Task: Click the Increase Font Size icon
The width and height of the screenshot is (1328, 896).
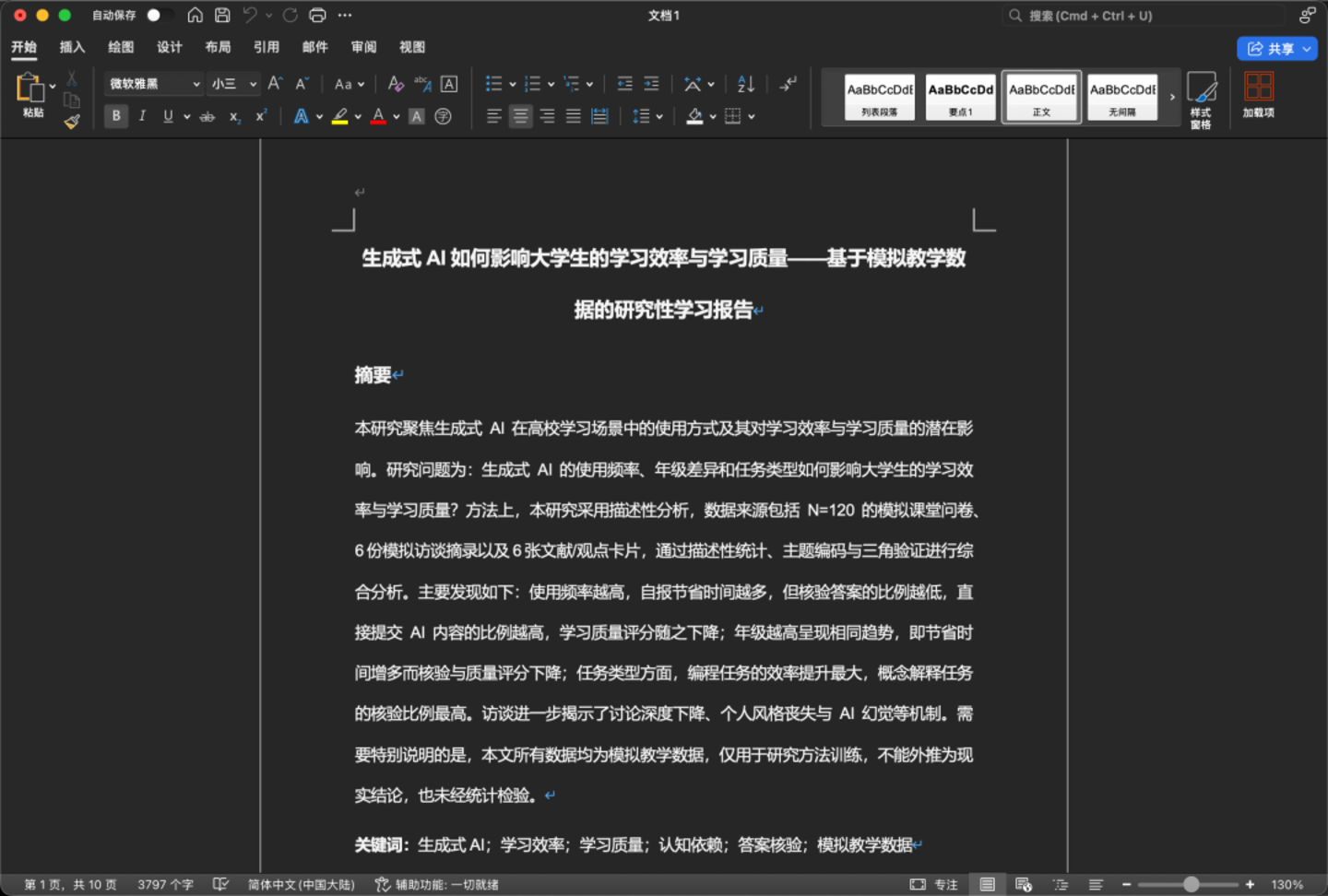Action: click(x=275, y=84)
